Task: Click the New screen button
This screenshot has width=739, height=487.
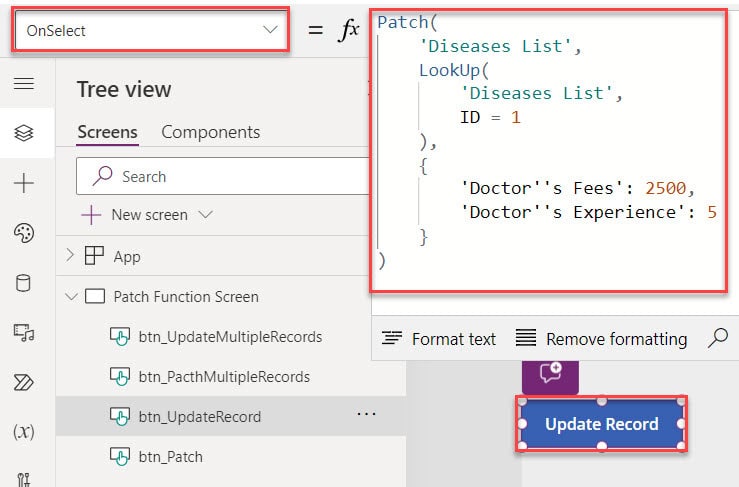Action: 137,215
